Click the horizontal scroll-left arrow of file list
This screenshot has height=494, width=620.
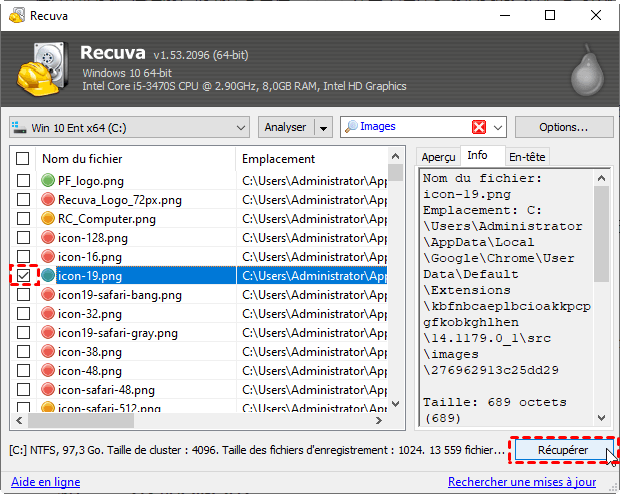19,420
